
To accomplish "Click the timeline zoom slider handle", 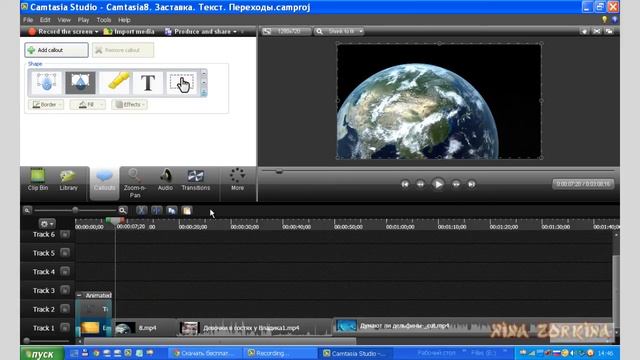I will pos(75,210).
